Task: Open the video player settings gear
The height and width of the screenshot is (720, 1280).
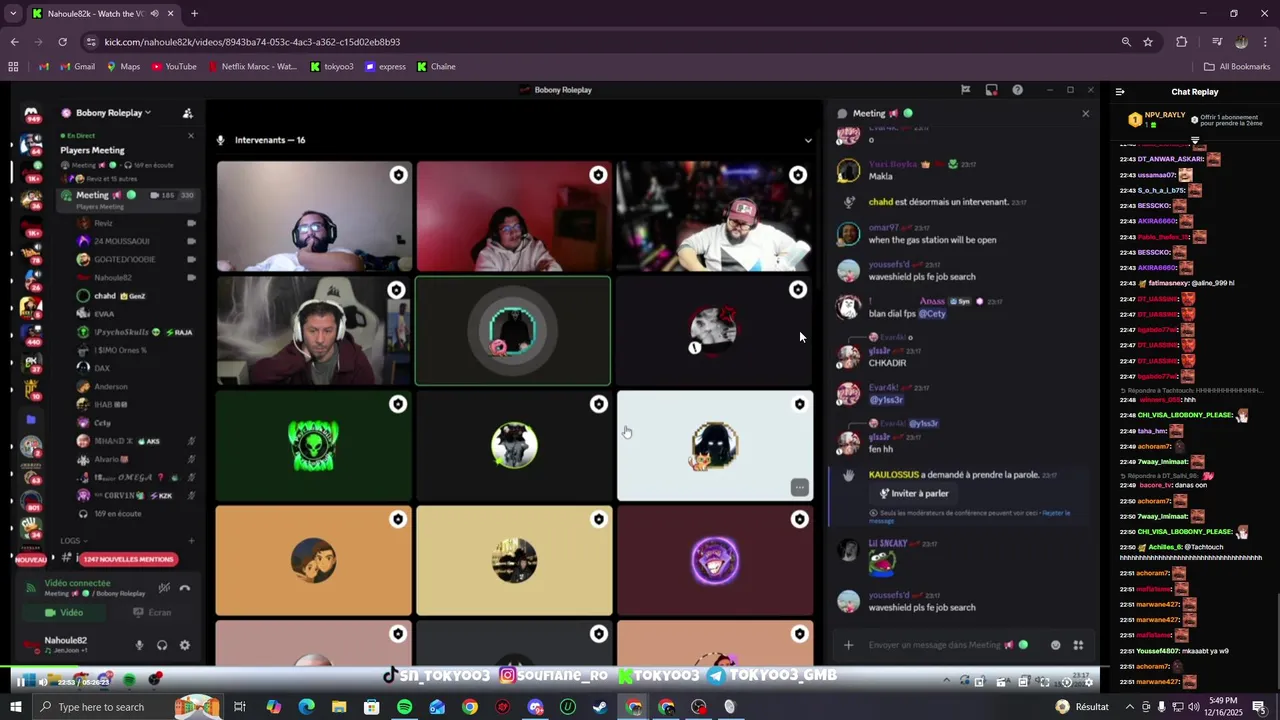Action: [1089, 682]
